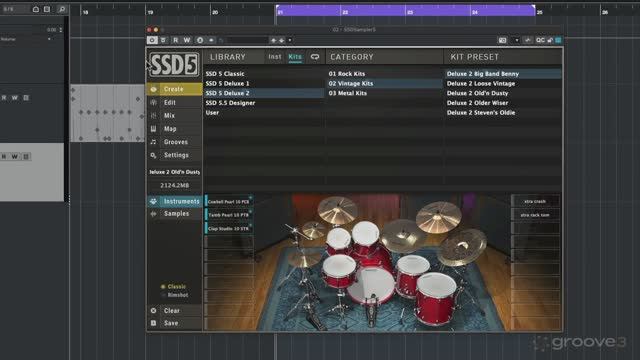Switch library view to Inst
The width and height of the screenshot is (640, 360).
coord(275,57)
